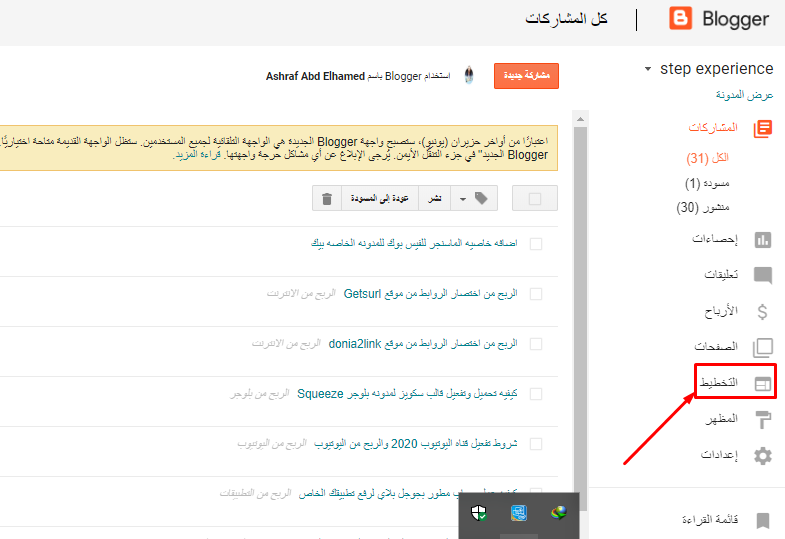Image resolution: width=785 pixels, height=539 pixels.
Task: Open the المشاركات posts icon in sidebar
Action: coord(762,129)
